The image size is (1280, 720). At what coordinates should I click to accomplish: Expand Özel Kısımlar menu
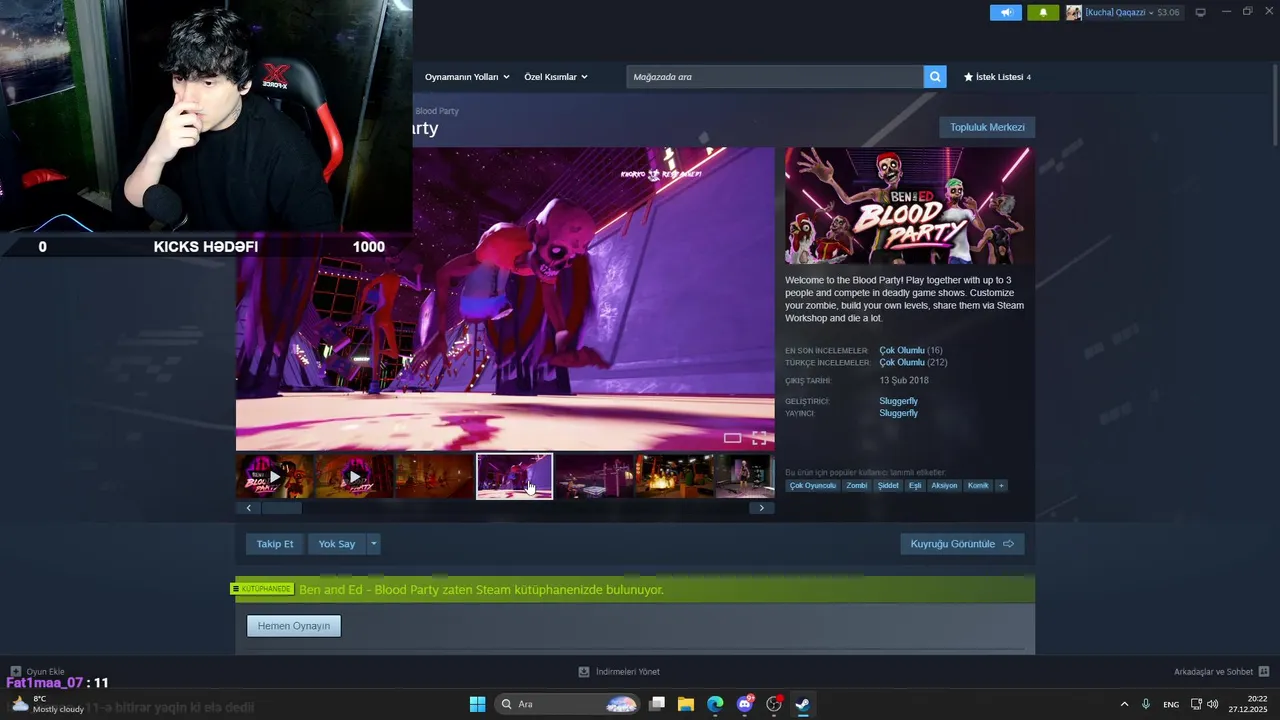tap(556, 77)
